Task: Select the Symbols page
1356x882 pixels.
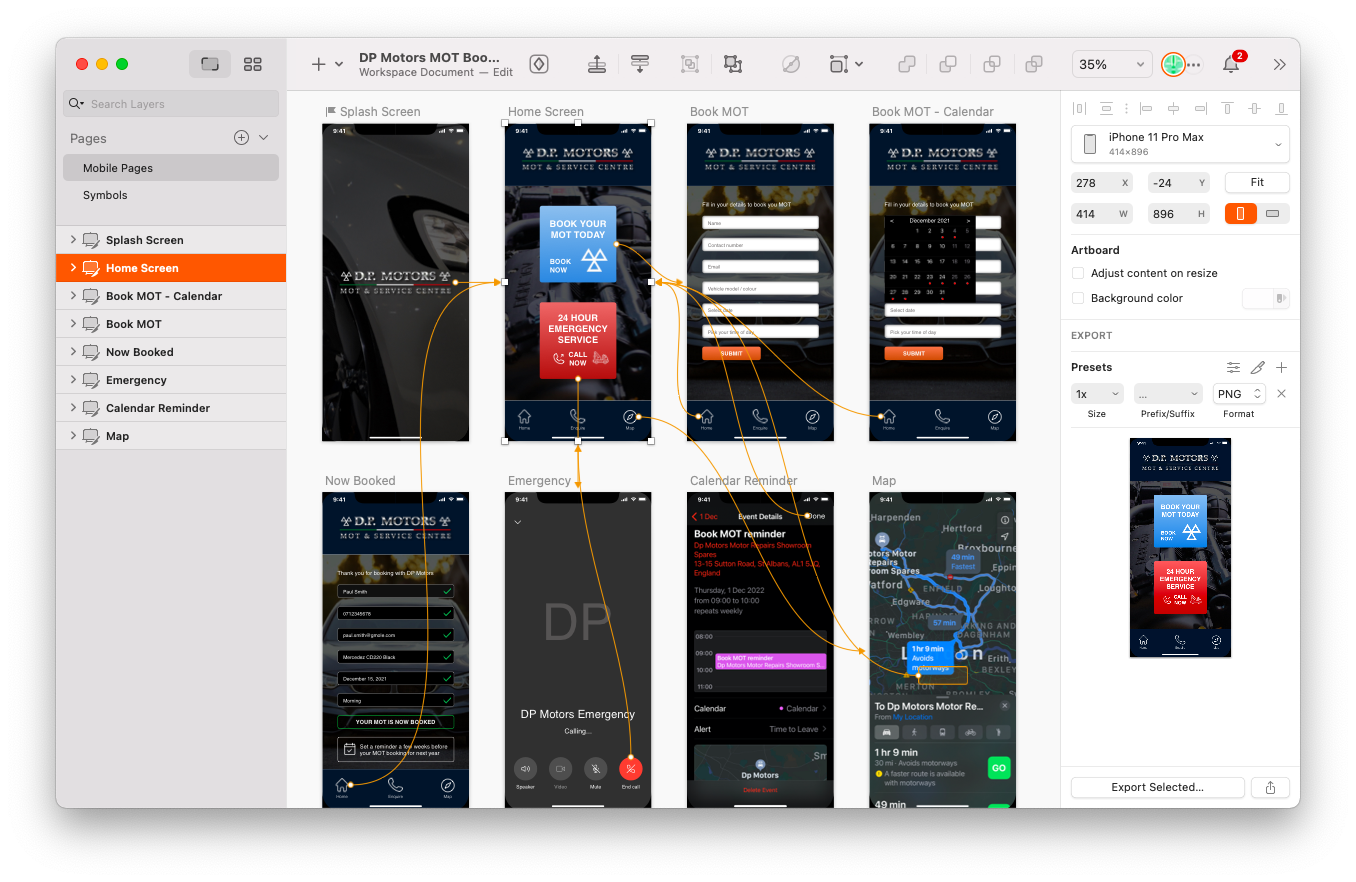Action: (105, 195)
